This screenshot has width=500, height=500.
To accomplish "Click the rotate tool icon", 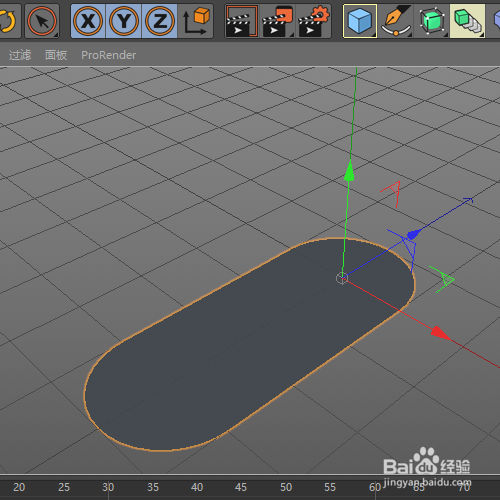I will [8, 21].
